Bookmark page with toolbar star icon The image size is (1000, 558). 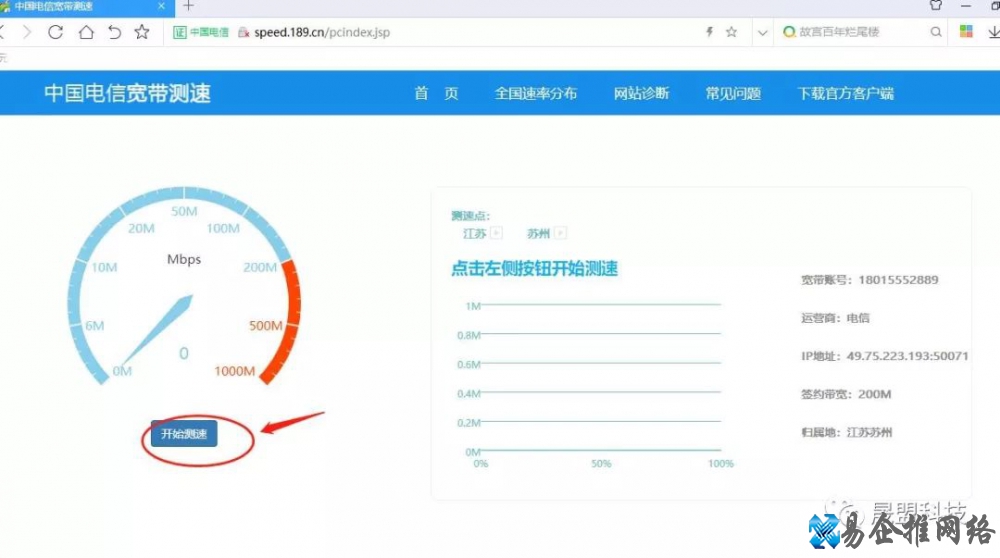tap(142, 32)
